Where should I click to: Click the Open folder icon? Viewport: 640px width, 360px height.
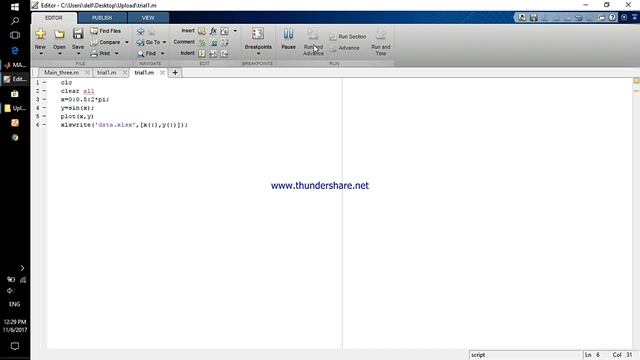[59, 34]
